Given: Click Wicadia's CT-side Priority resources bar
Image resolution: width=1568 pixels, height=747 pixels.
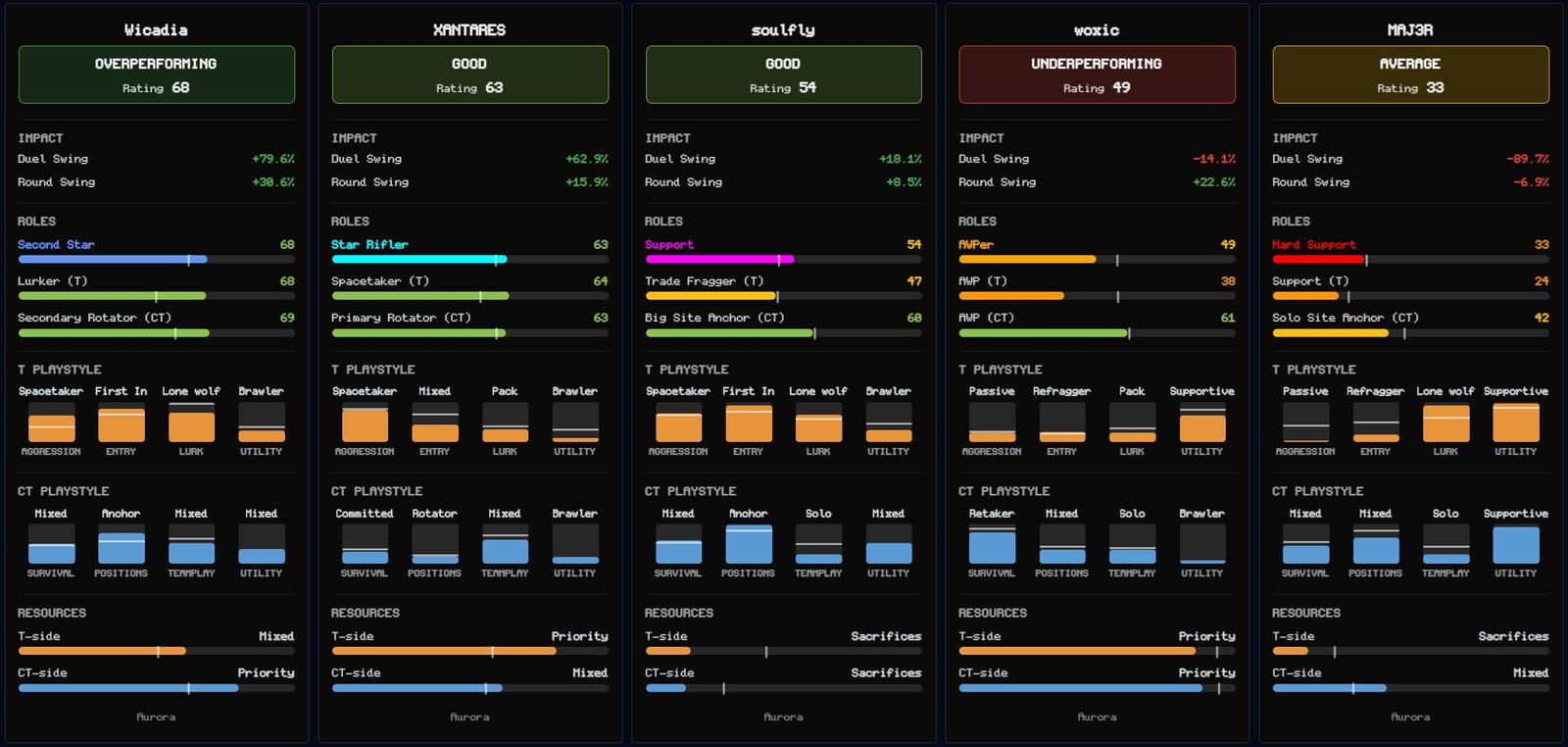Looking at the screenshot, I should (x=157, y=688).
